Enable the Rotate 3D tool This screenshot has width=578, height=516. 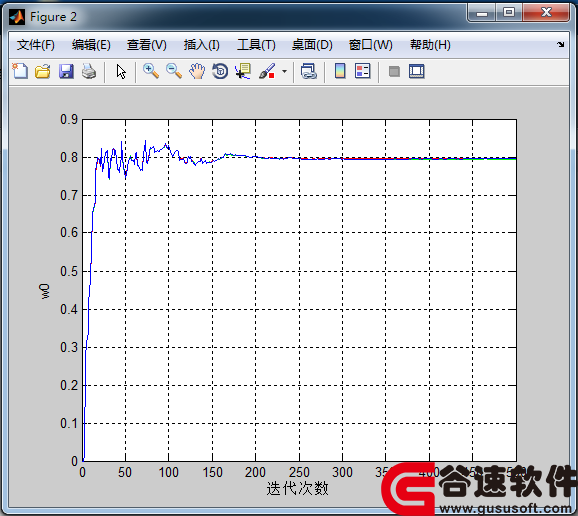tap(220, 71)
